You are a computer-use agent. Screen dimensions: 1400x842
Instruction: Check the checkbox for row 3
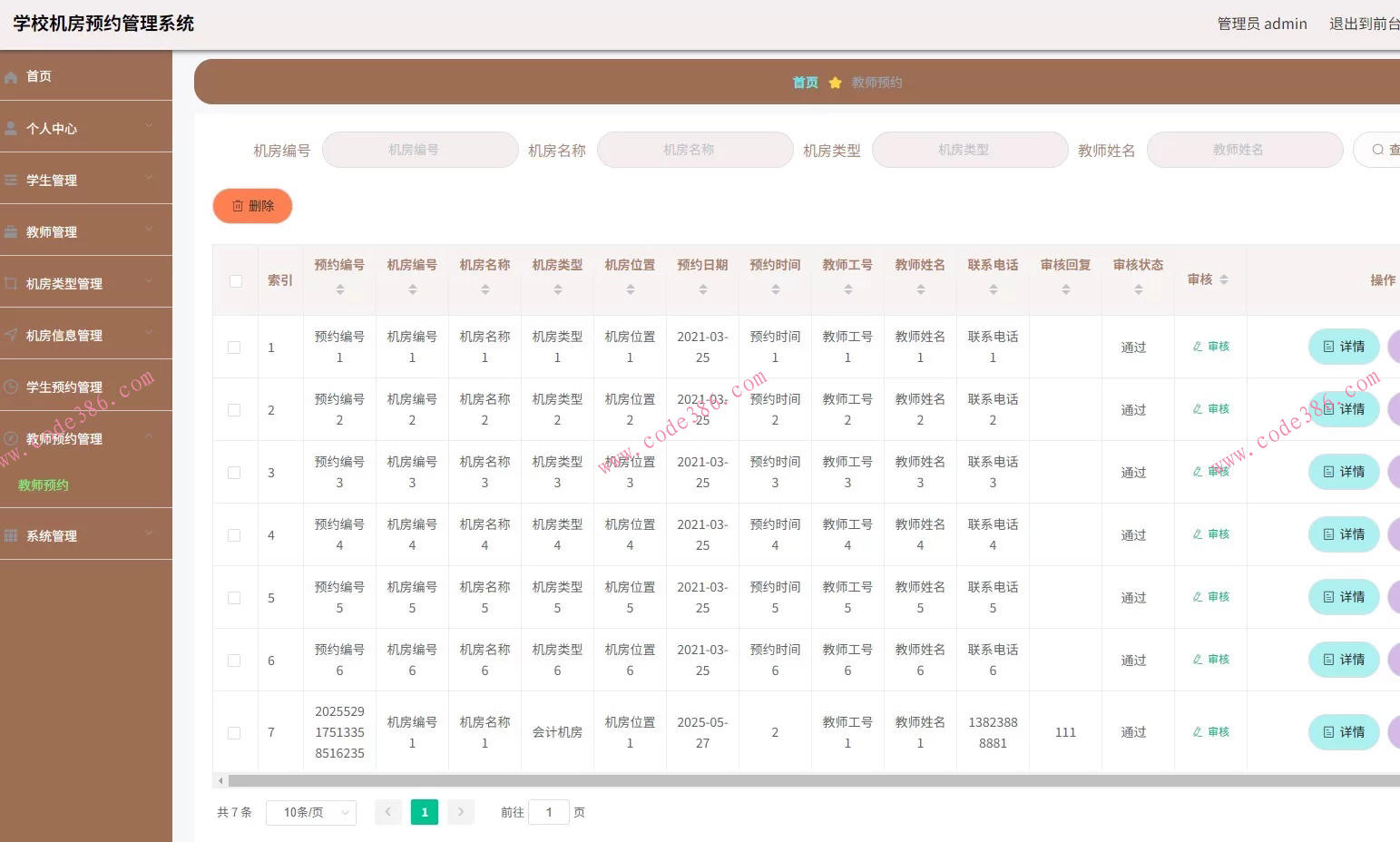(x=234, y=473)
